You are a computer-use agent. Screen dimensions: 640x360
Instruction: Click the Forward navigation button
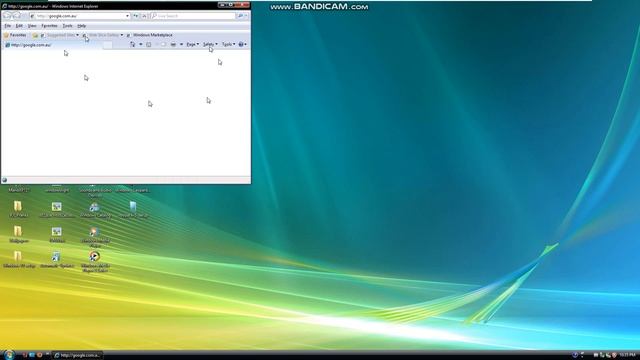click(17, 16)
